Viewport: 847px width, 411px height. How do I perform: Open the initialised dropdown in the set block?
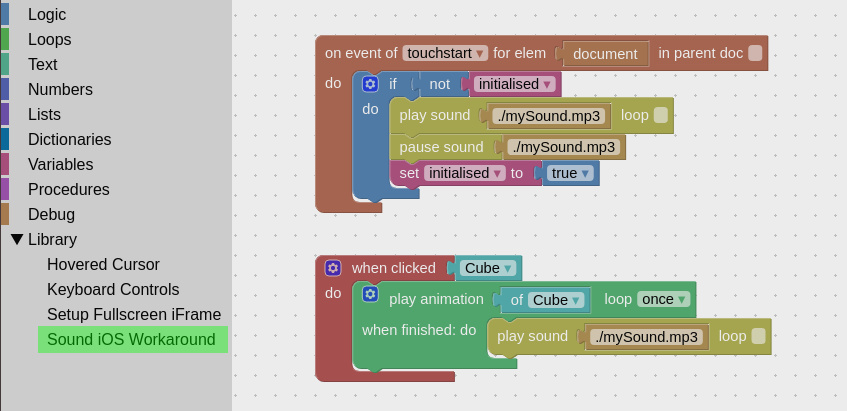click(x=465, y=173)
